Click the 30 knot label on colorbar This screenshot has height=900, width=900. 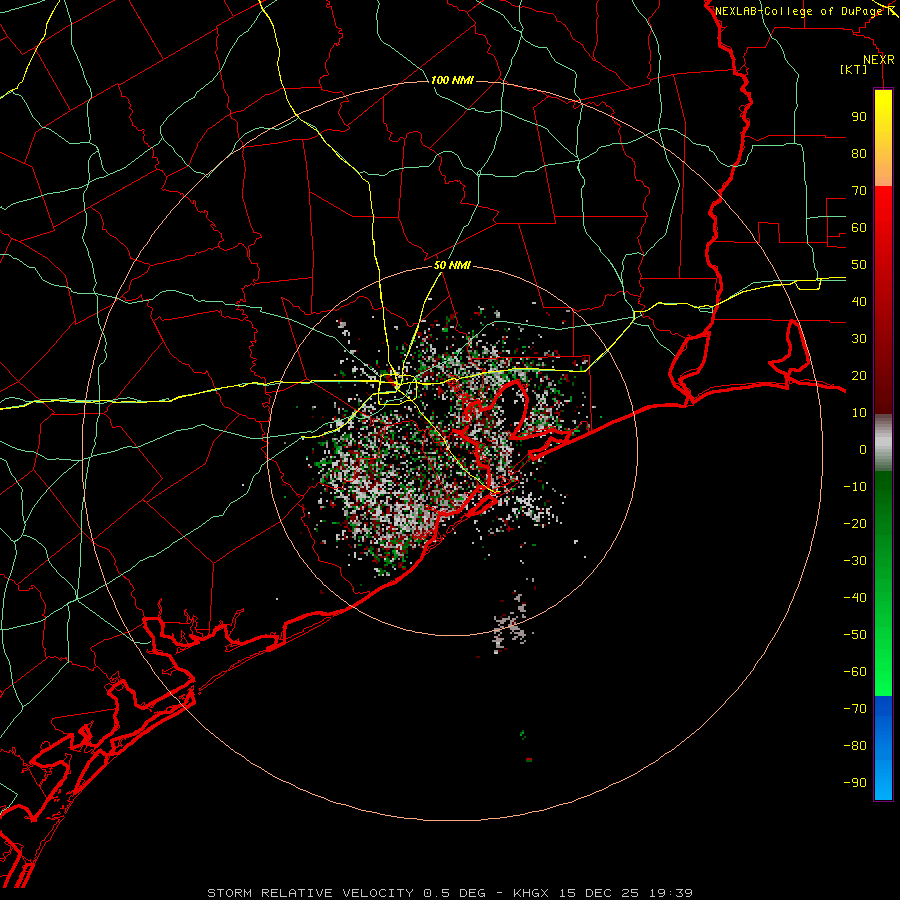click(x=859, y=339)
